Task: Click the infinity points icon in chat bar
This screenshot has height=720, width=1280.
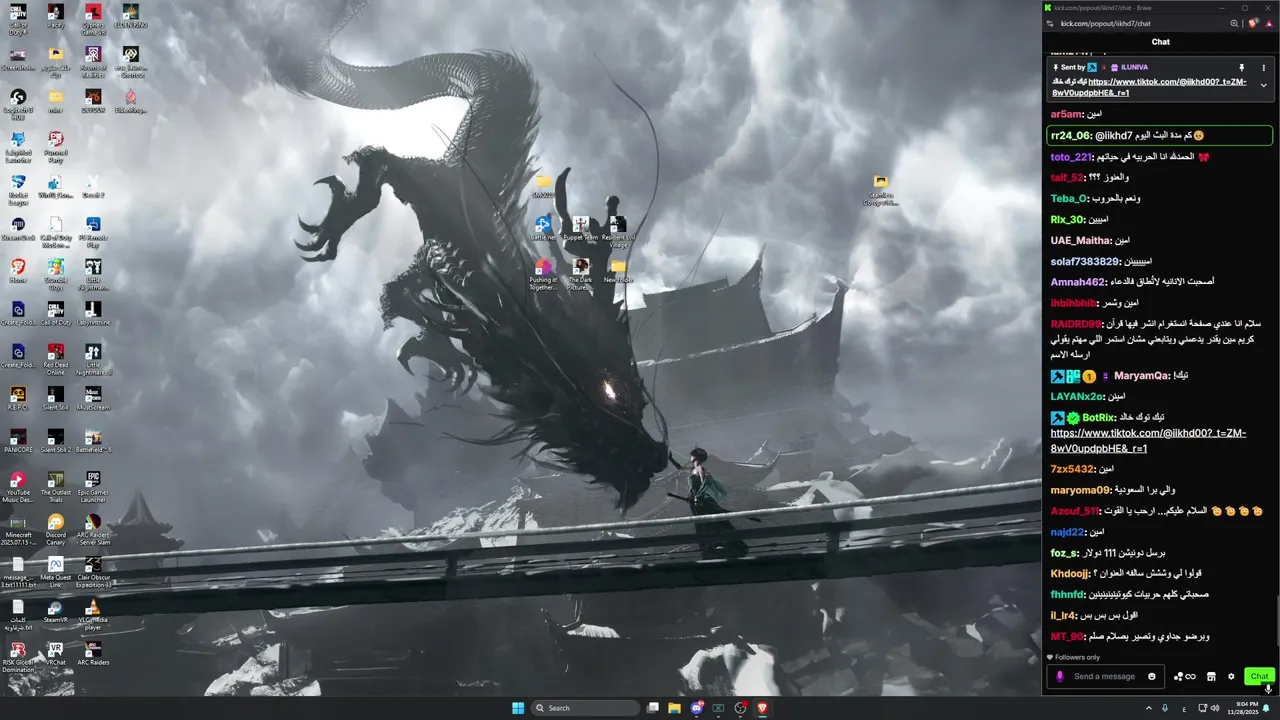Action: pyautogui.click(x=1185, y=677)
